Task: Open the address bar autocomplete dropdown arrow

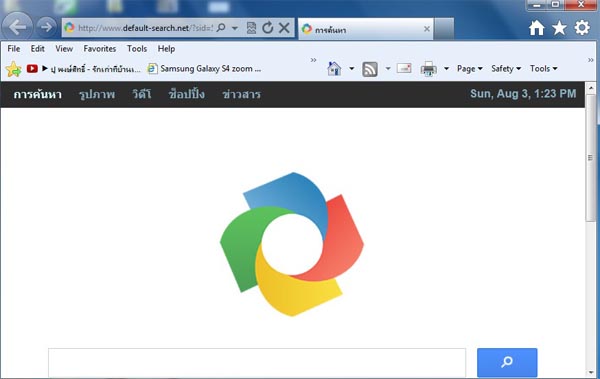Action: [235, 28]
